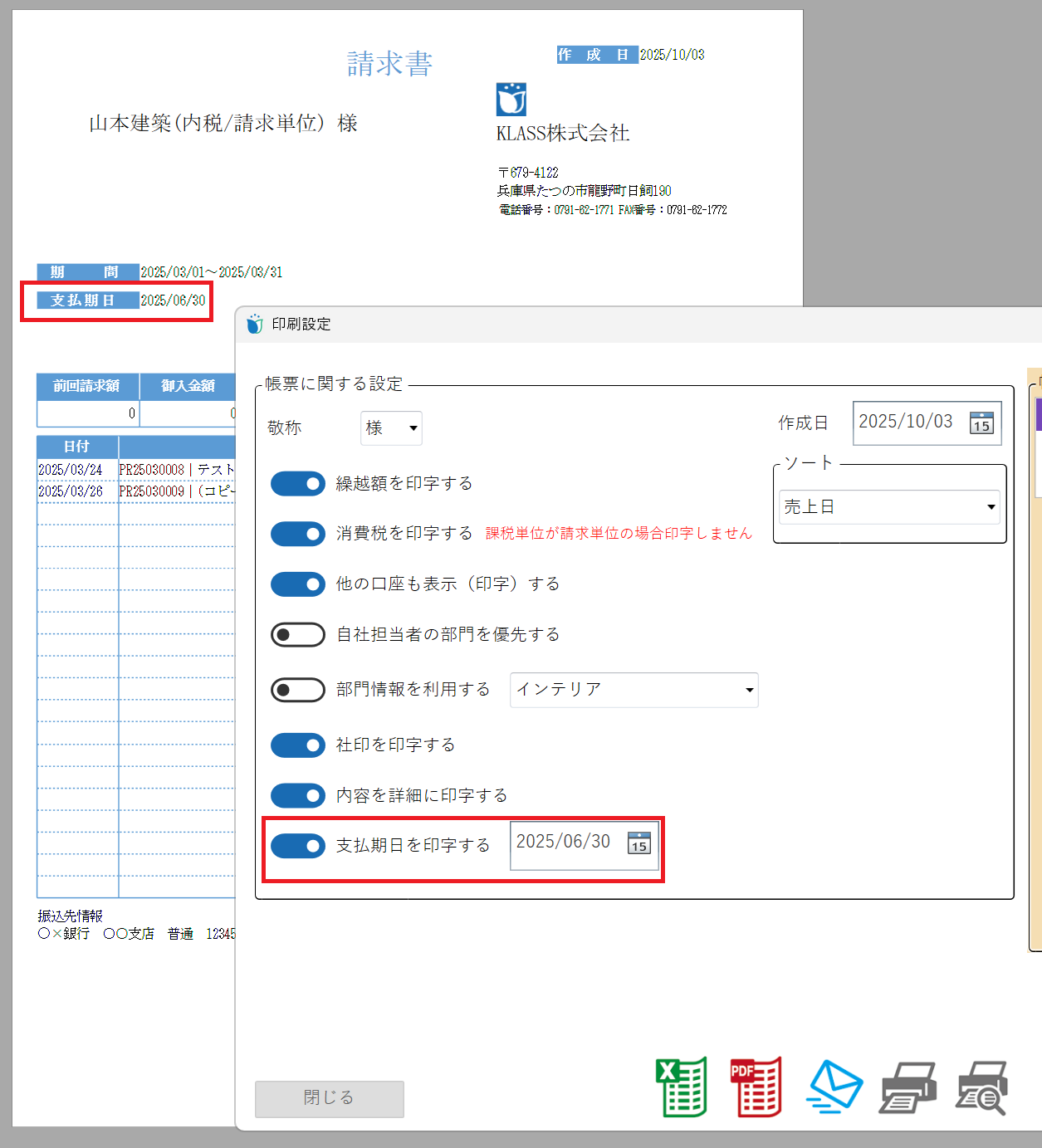Enable 自社担当者の部門を優先する switch
Viewport: 1042px width, 1148px height.
coord(298,635)
